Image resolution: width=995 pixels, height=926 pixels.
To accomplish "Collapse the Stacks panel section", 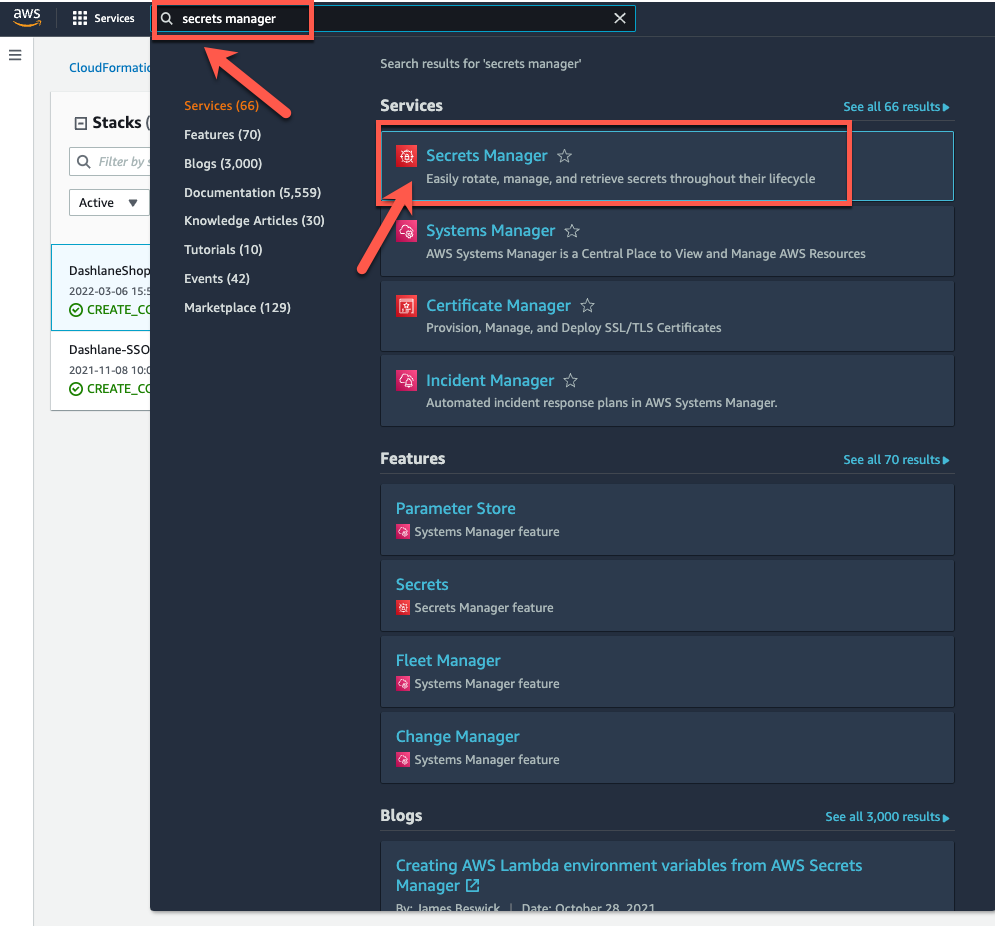I will coord(81,123).
